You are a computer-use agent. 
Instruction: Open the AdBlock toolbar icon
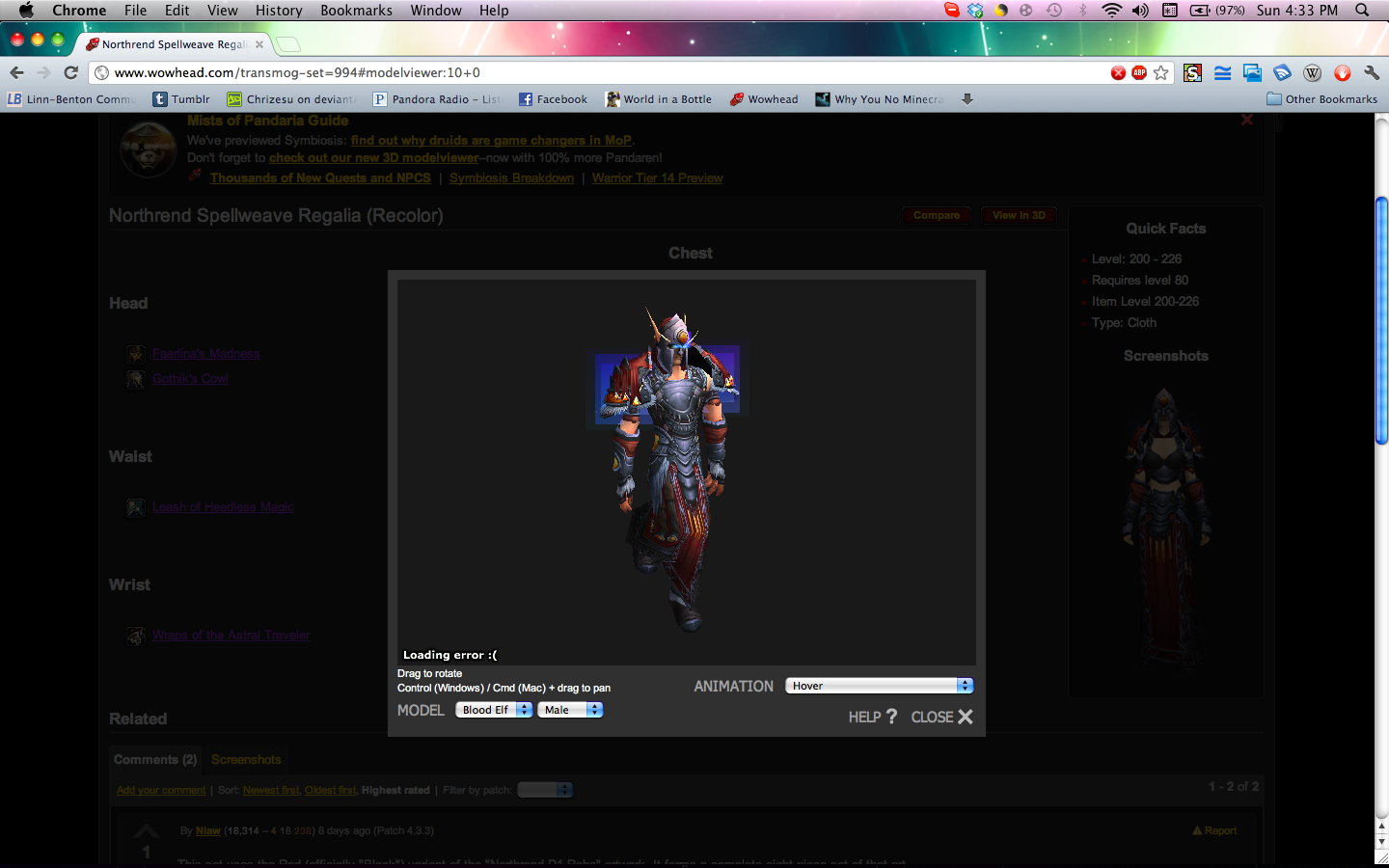click(1139, 72)
